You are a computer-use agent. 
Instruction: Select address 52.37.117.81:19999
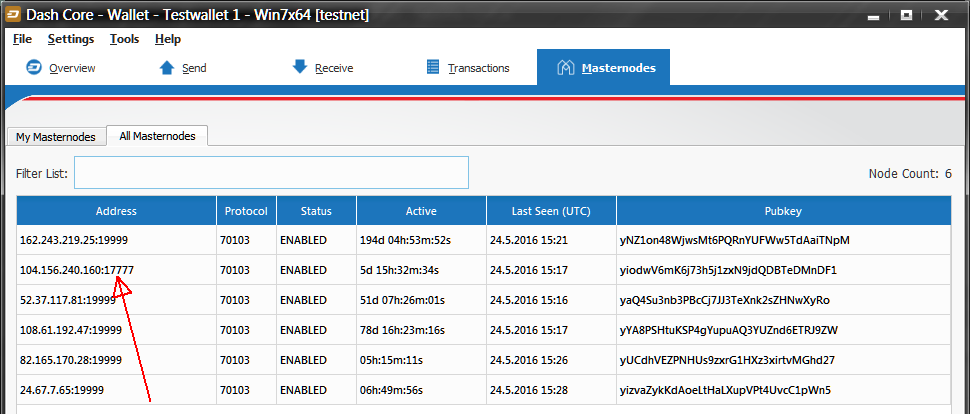coord(67,300)
